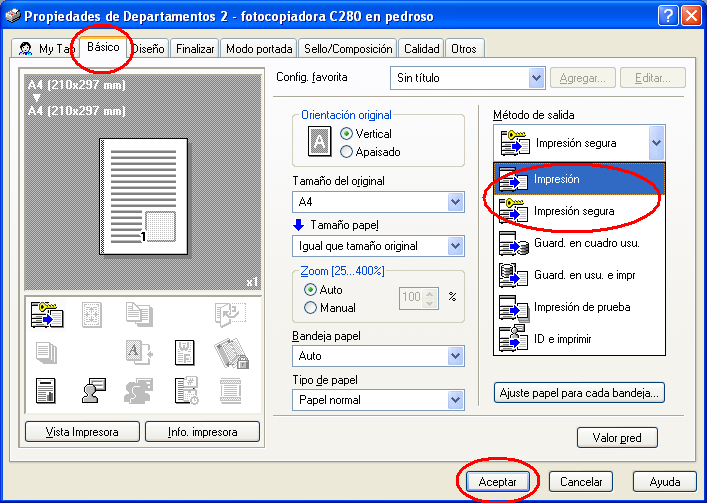
Task: Click the secure print key icon in status grid
Action: (x=47, y=314)
